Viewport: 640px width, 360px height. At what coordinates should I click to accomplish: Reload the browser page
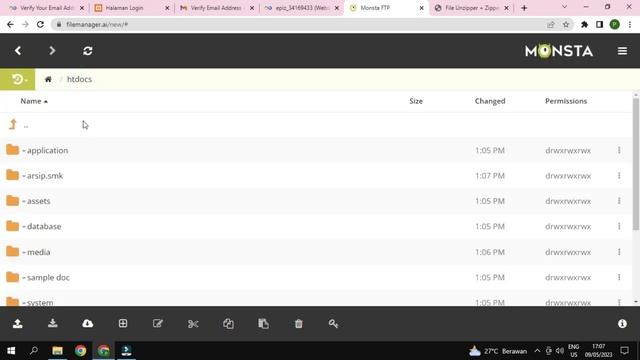[x=40, y=24]
